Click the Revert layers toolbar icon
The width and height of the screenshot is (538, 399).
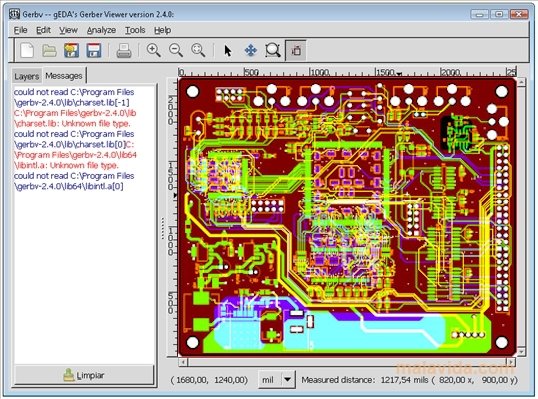click(x=71, y=51)
